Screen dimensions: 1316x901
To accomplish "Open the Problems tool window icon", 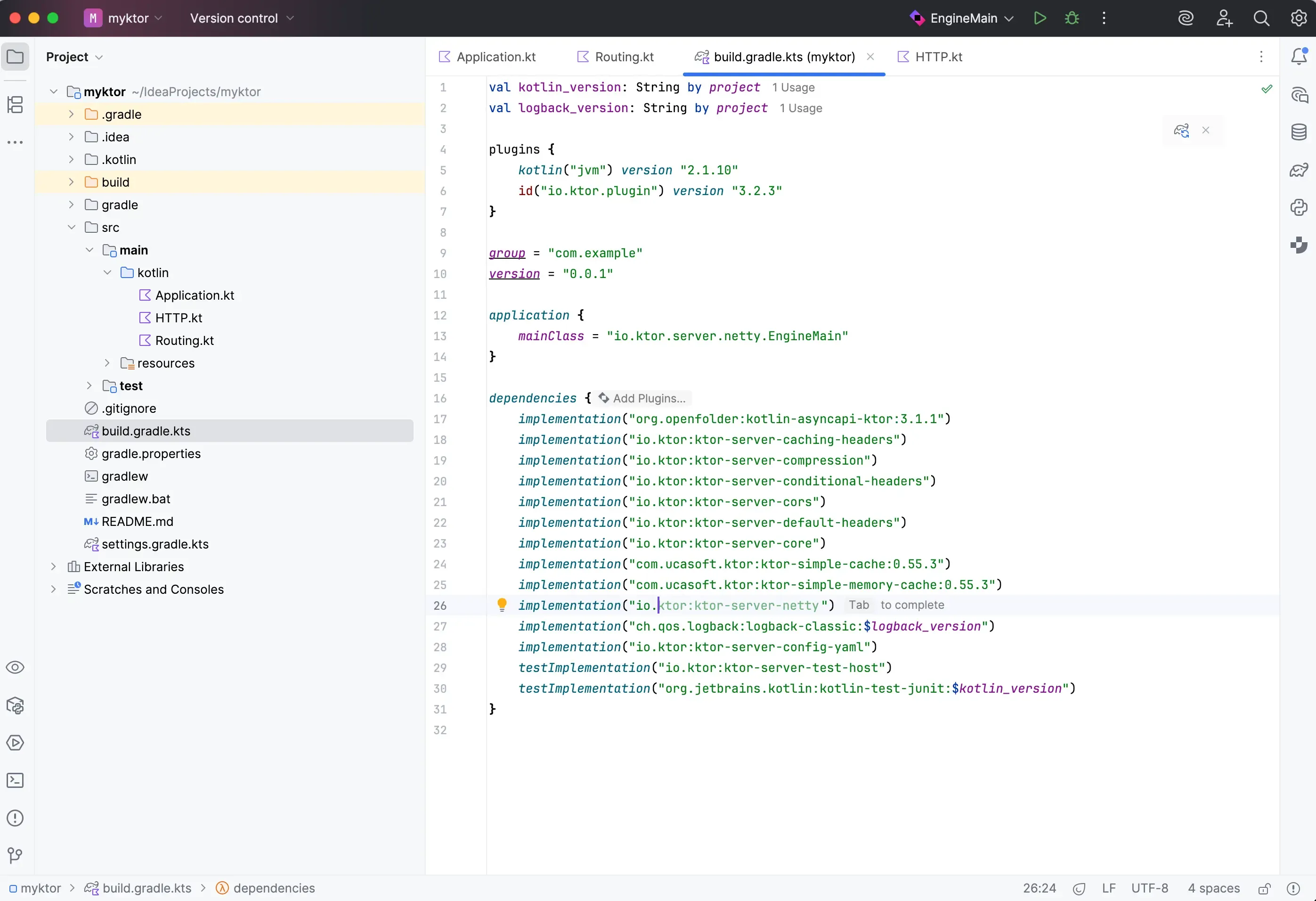I will tap(15, 818).
